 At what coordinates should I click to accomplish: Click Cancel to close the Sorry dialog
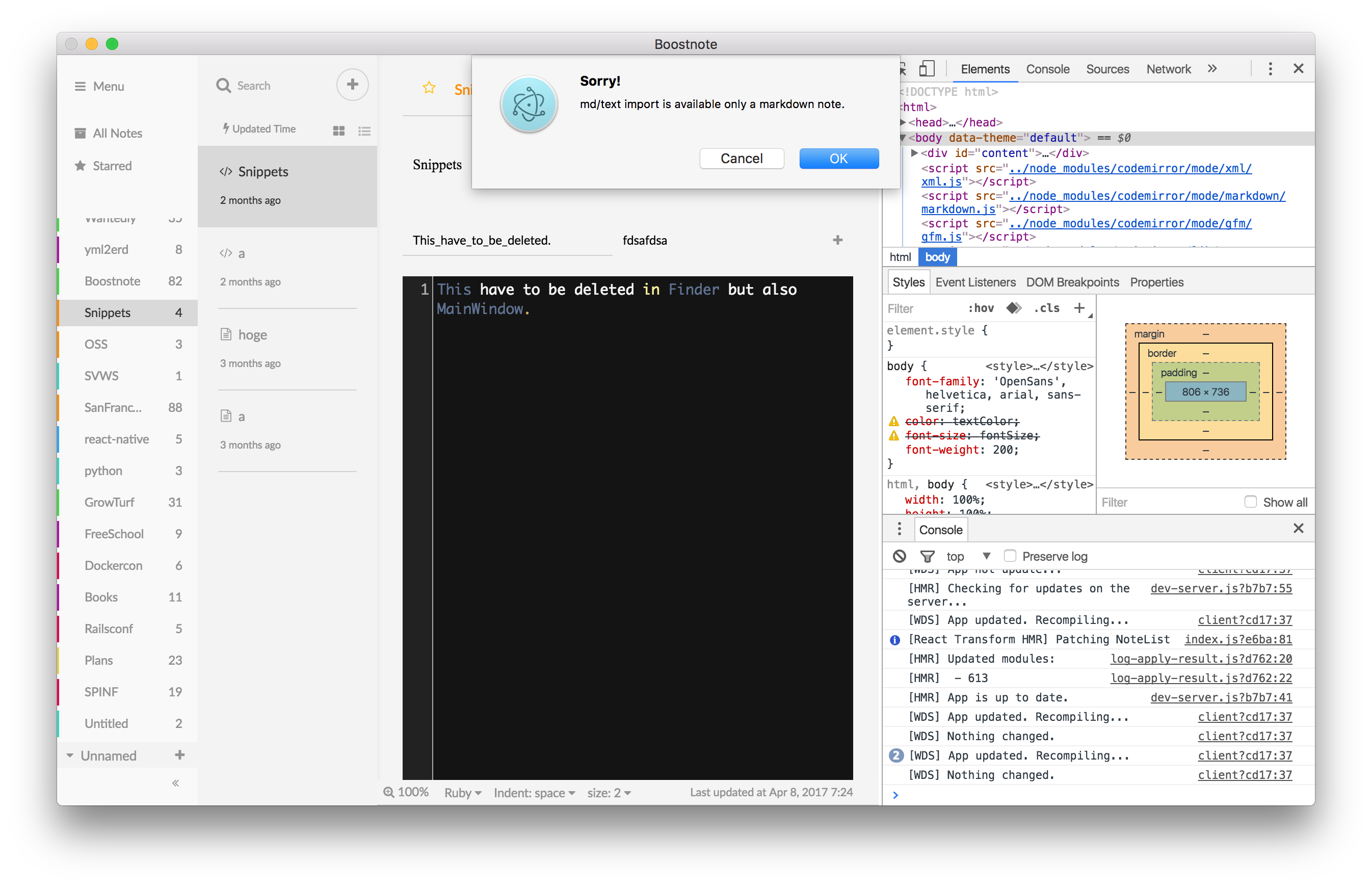(743, 158)
